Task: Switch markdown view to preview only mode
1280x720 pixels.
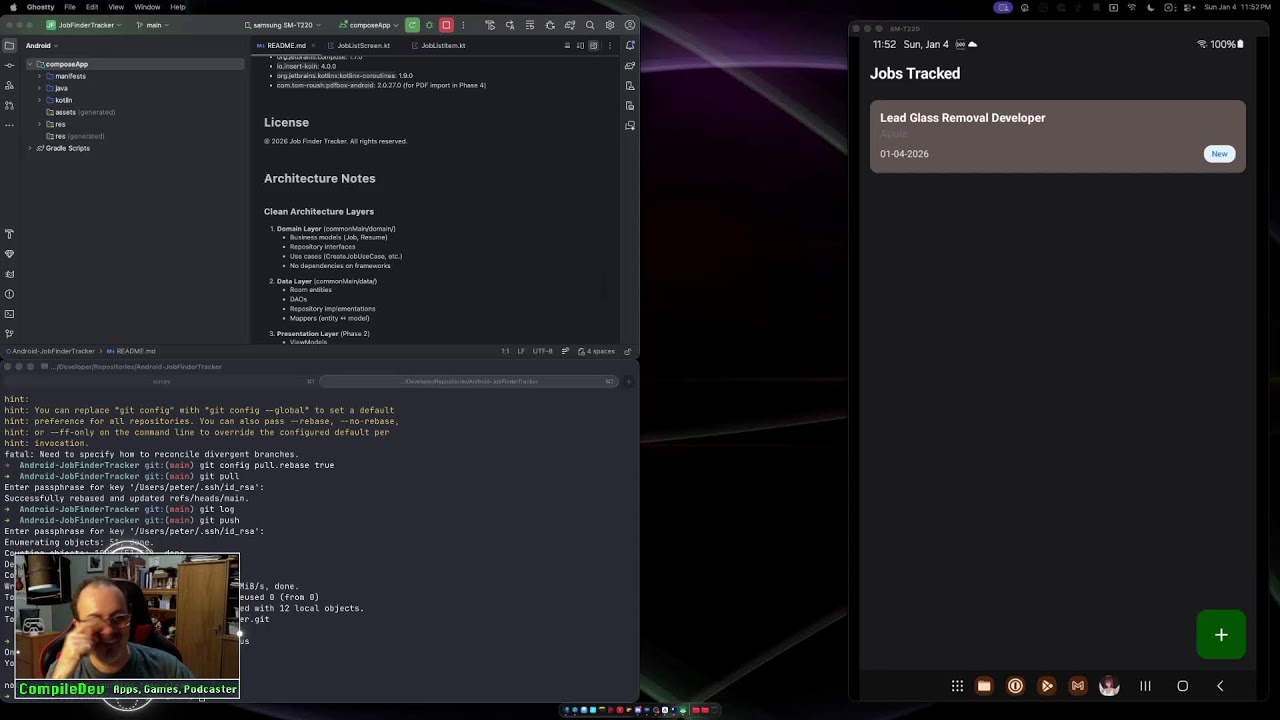Action: [593, 45]
